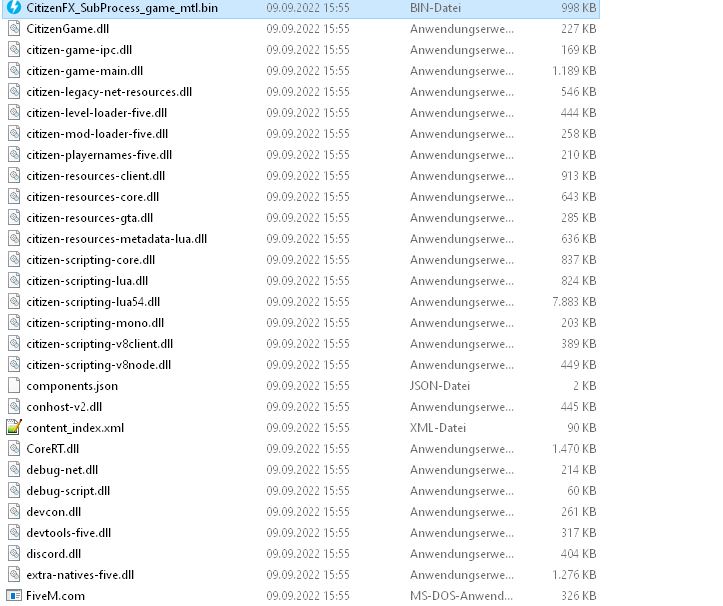The height and width of the screenshot is (606, 723).
Task: Select citizen-resources-gta.dll file icon
Action: coord(14,217)
